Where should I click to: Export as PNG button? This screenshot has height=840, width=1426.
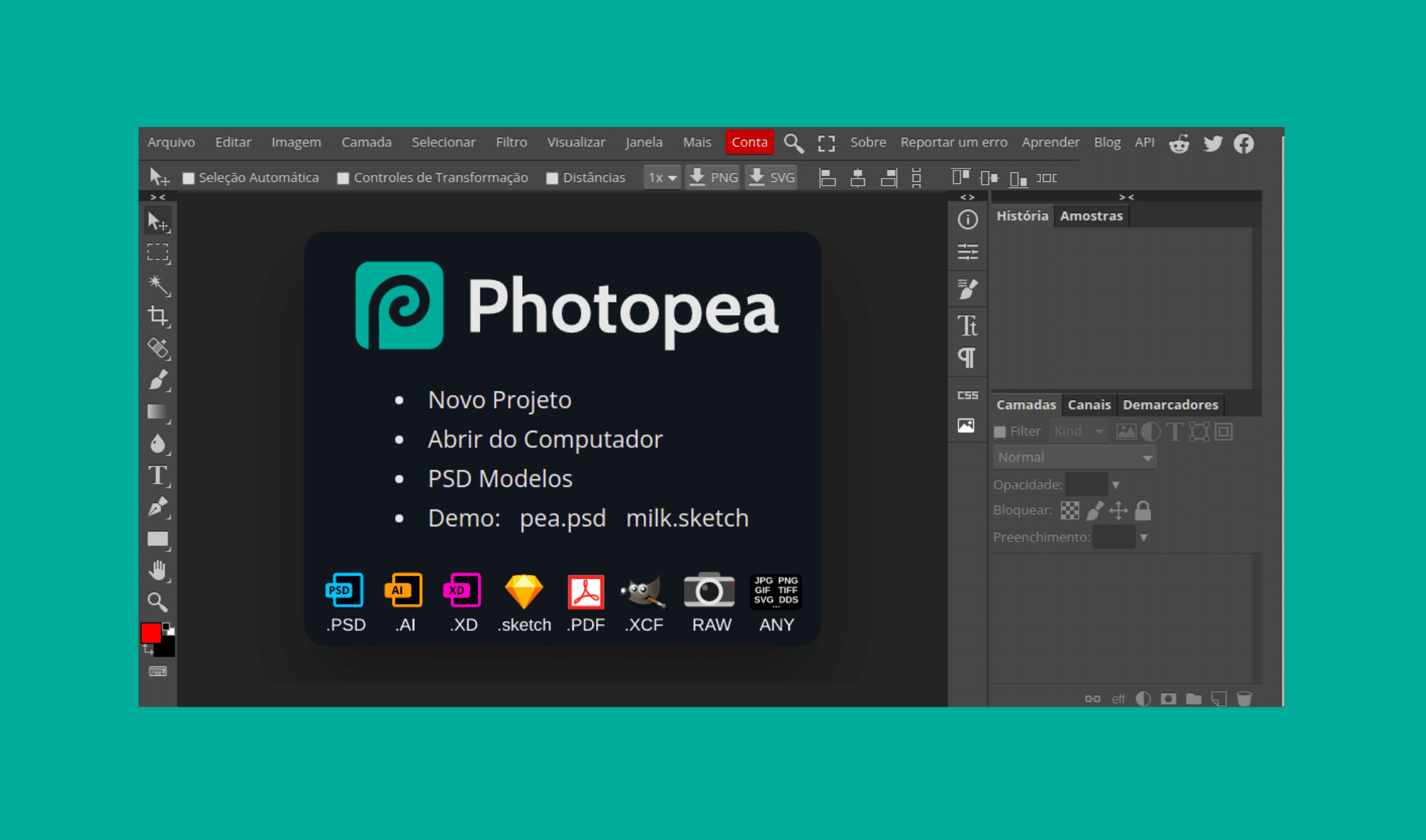pos(713,178)
